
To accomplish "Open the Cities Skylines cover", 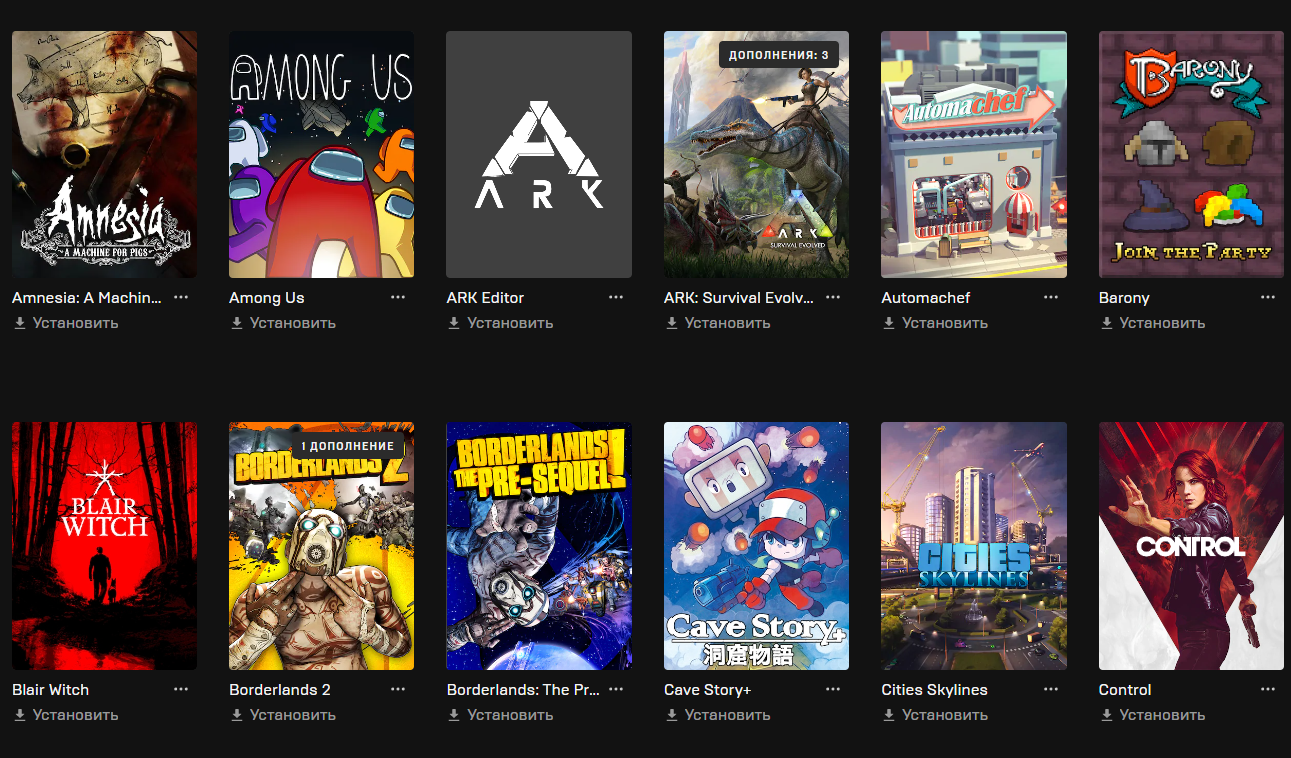I will (974, 546).
